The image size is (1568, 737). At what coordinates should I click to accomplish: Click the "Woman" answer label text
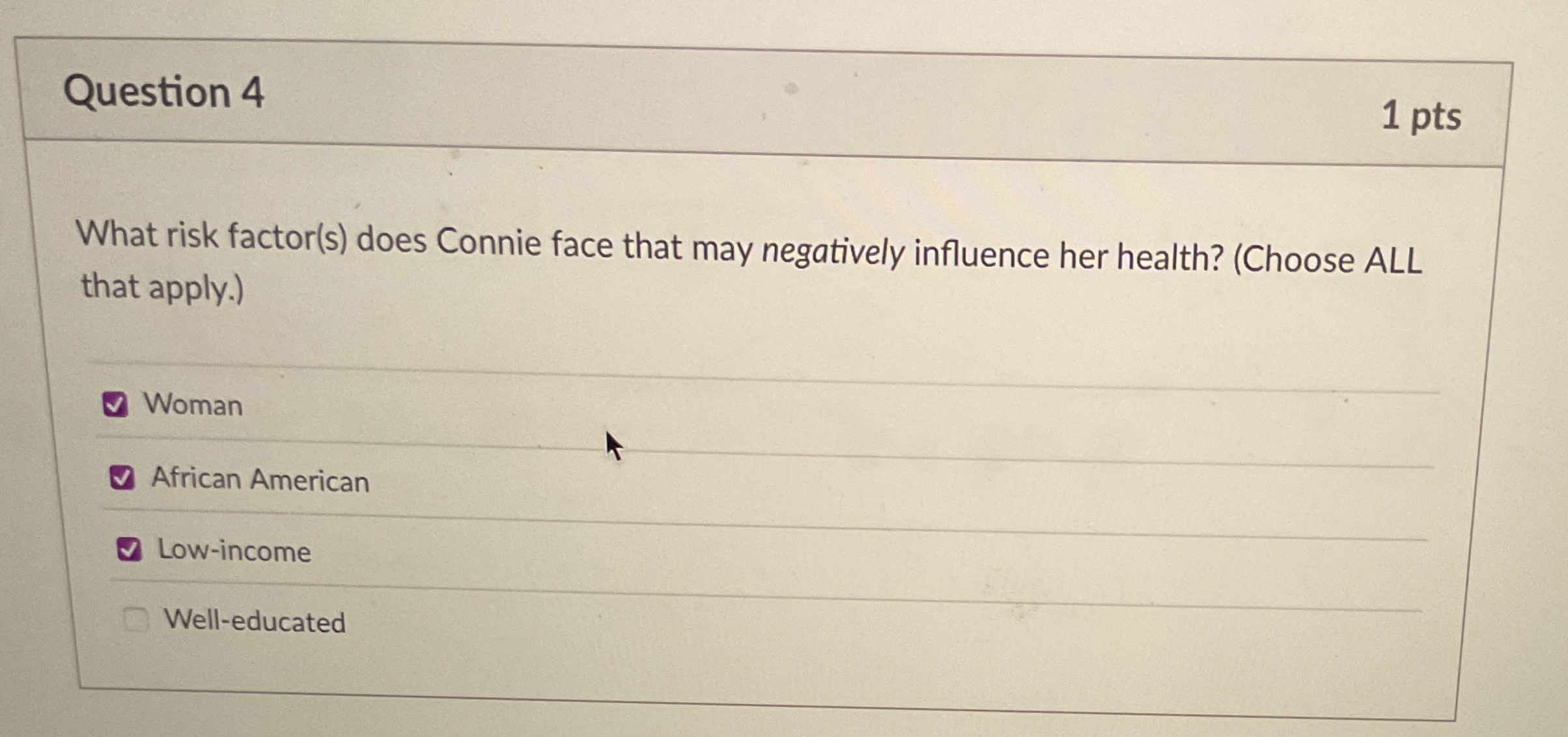click(x=193, y=404)
